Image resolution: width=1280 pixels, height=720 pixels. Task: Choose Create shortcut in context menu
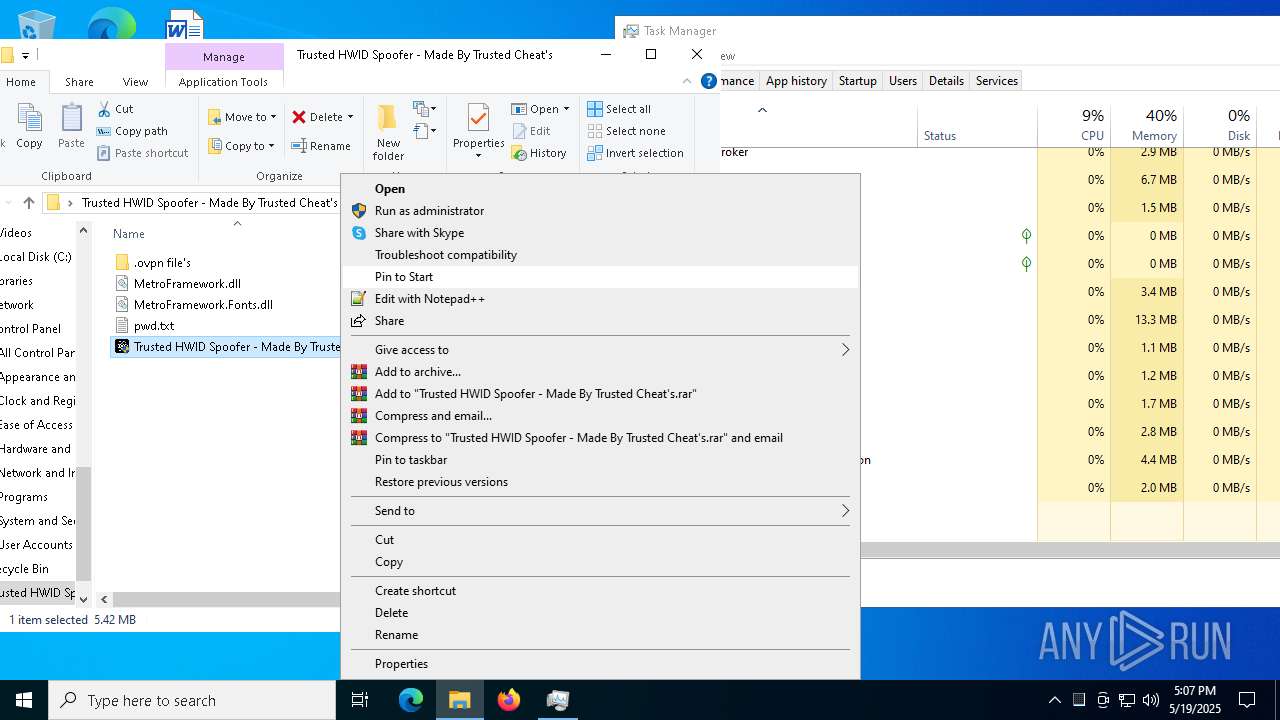(600, 591)
